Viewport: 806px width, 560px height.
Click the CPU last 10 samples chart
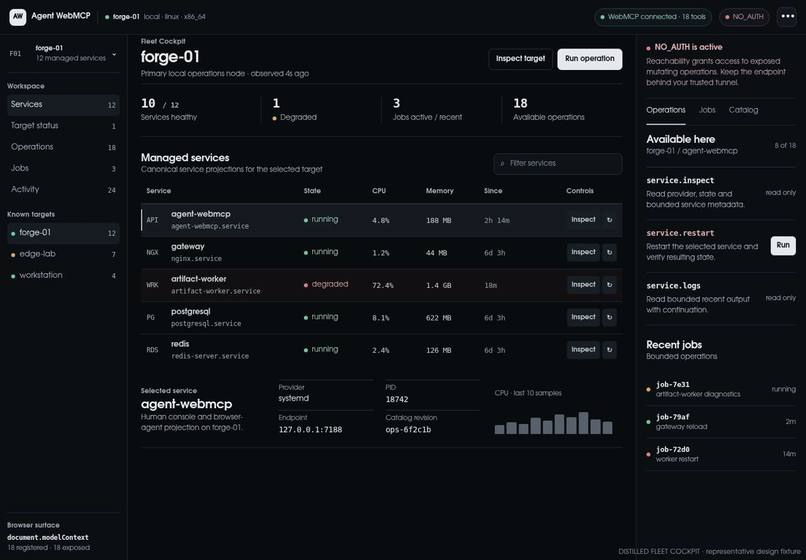[x=554, y=423]
